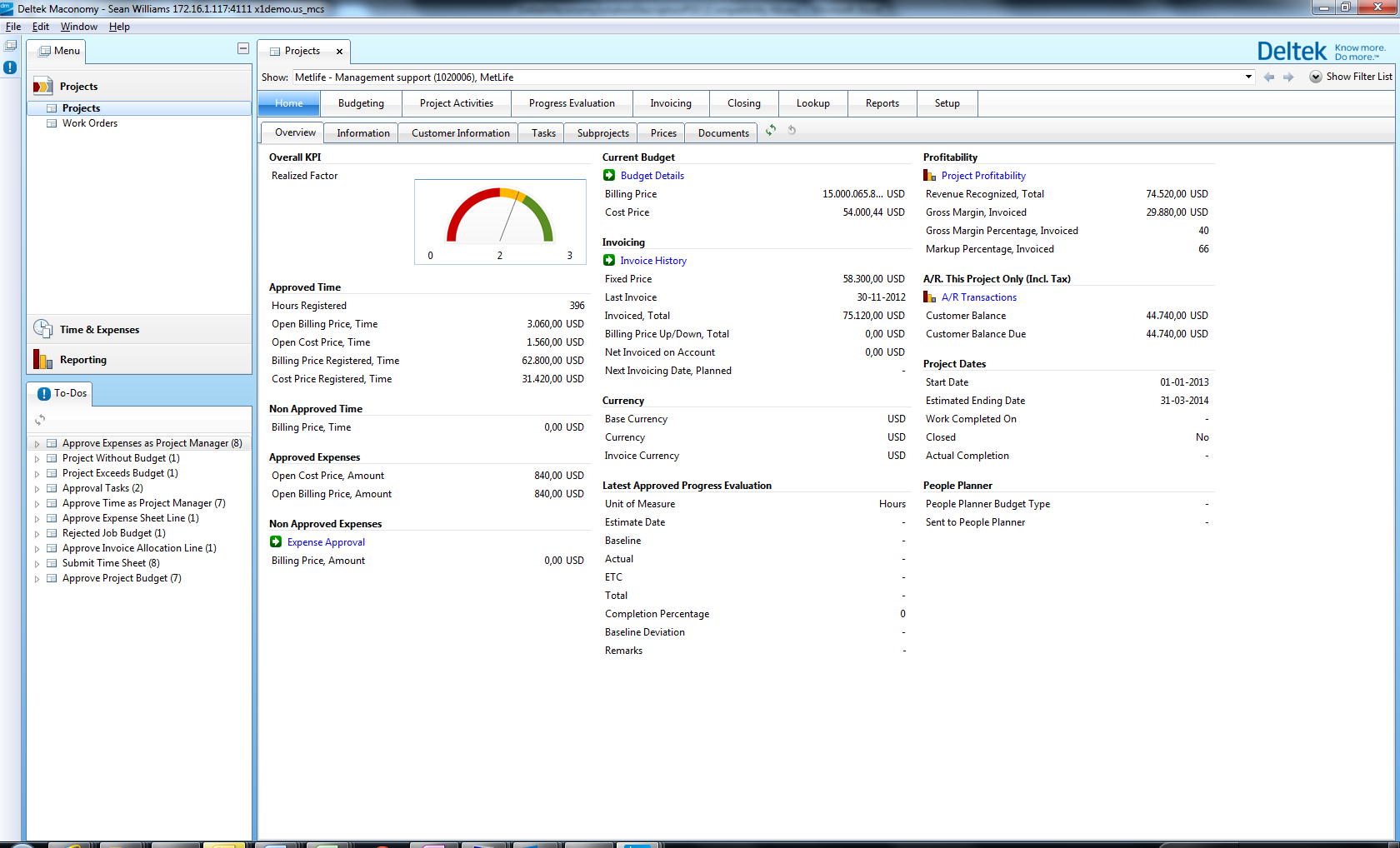
Task: Click the Realized Factor gauge chart
Action: (x=500, y=222)
